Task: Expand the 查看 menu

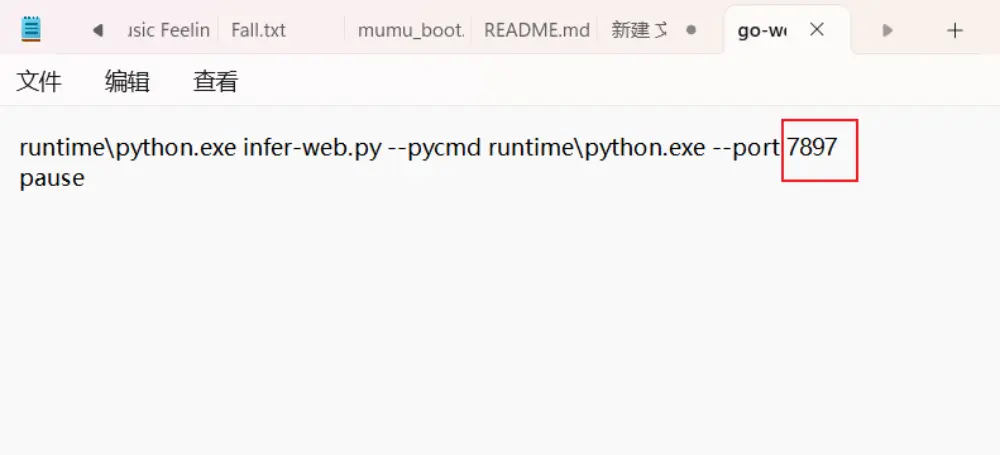Action: click(215, 82)
